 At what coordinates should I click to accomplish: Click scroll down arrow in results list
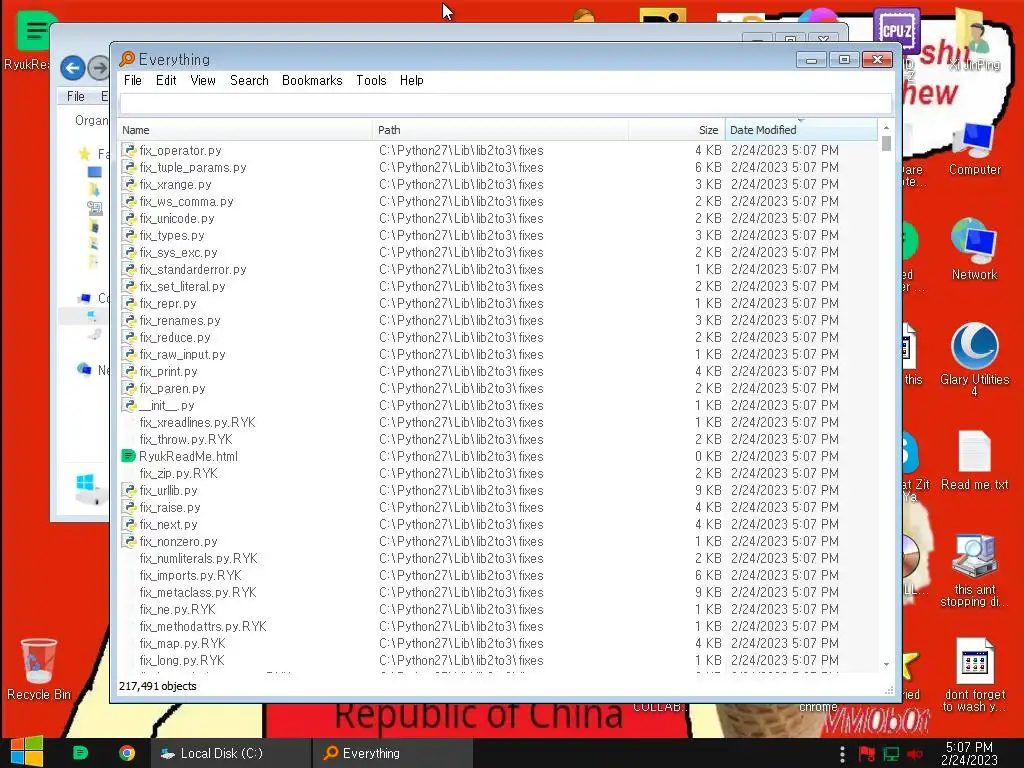pos(886,664)
